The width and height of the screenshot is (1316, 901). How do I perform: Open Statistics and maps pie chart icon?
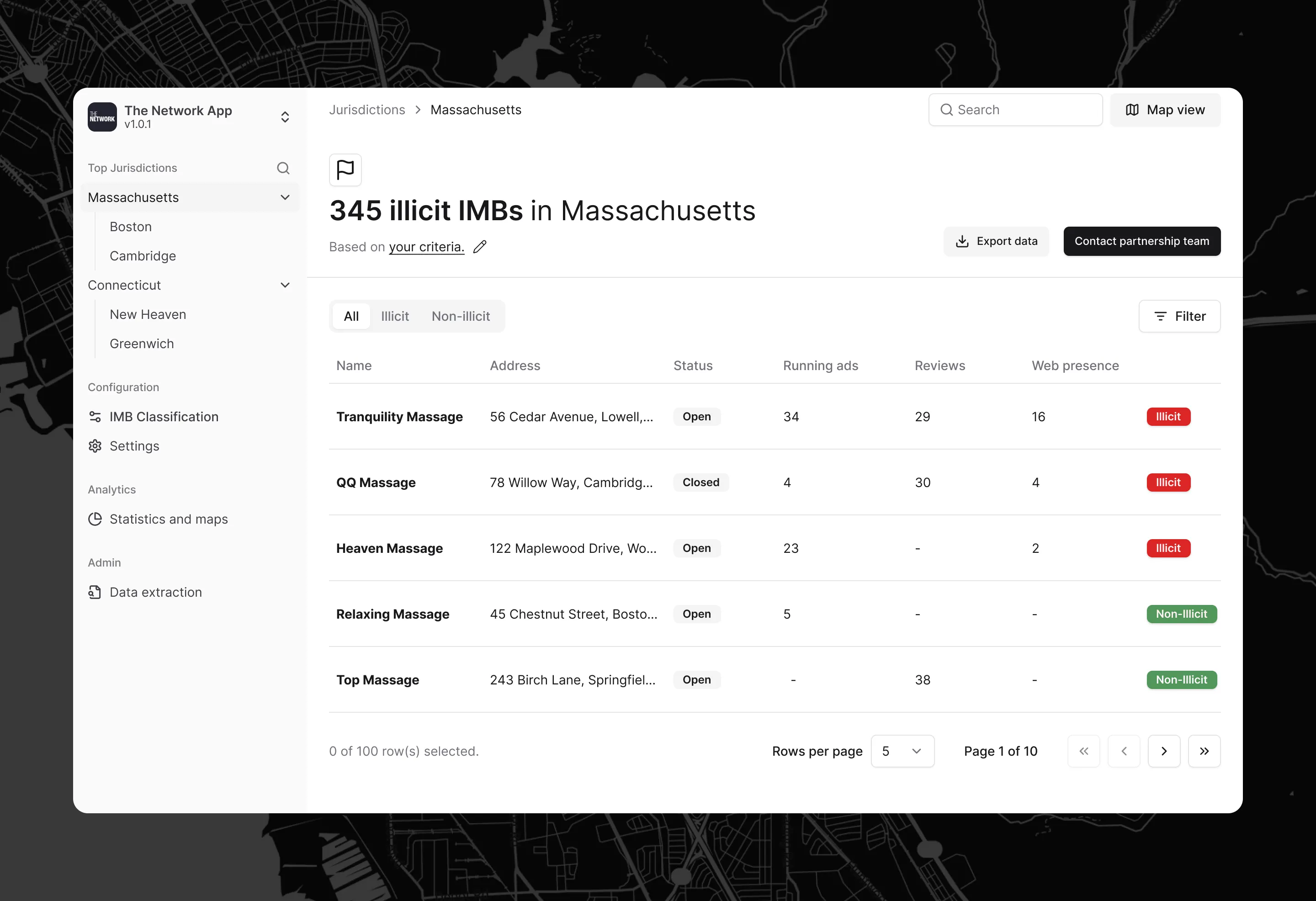click(95, 519)
